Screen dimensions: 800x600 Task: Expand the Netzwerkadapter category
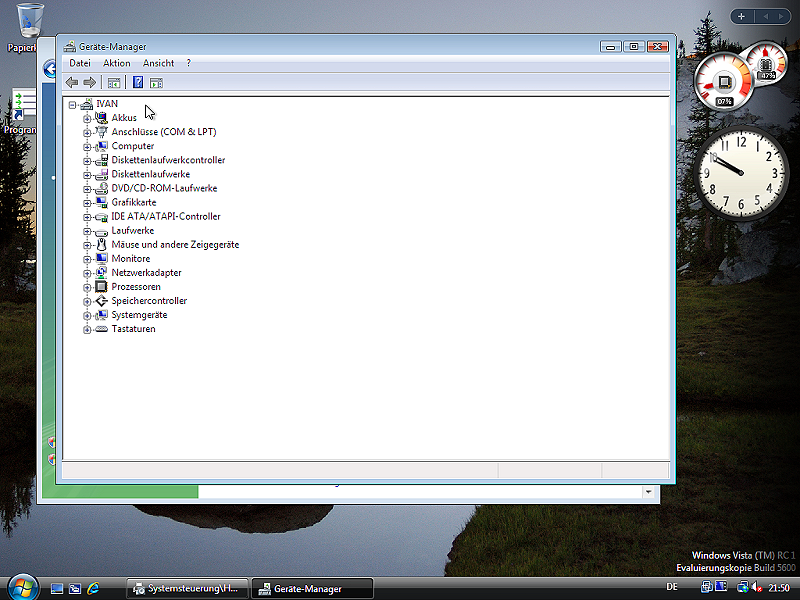[87, 273]
